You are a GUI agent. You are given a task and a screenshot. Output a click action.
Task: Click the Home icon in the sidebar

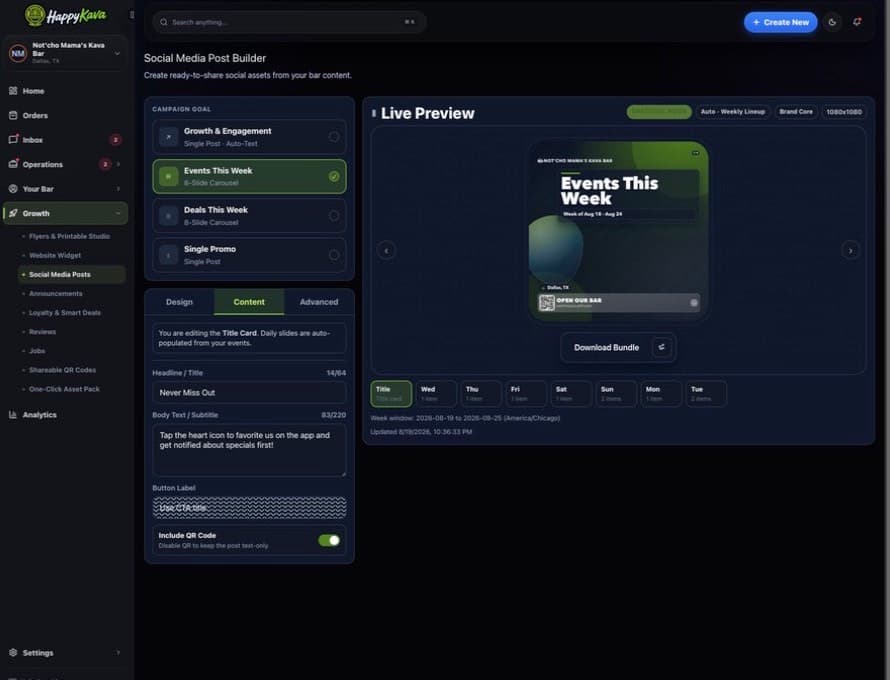[x=13, y=91]
